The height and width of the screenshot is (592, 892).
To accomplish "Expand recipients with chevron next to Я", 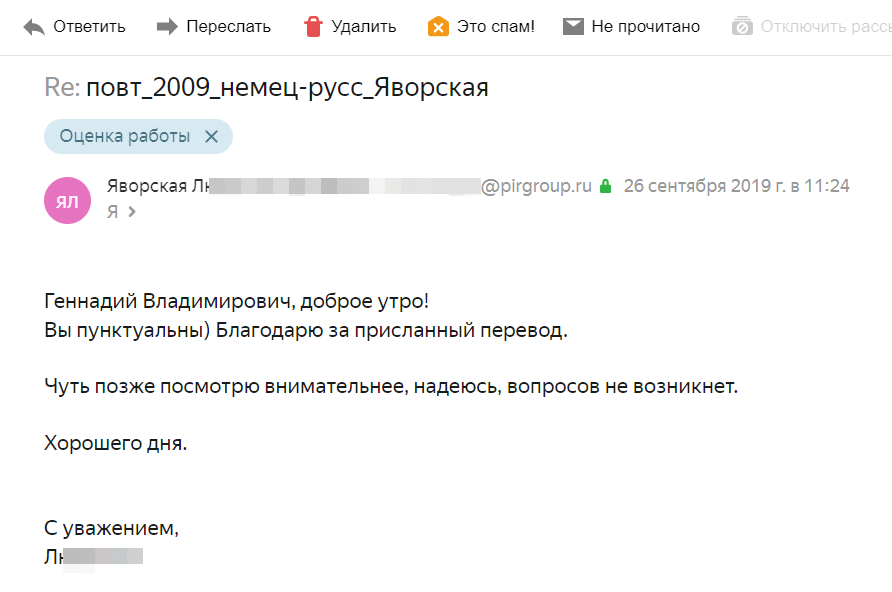I will tap(132, 212).
